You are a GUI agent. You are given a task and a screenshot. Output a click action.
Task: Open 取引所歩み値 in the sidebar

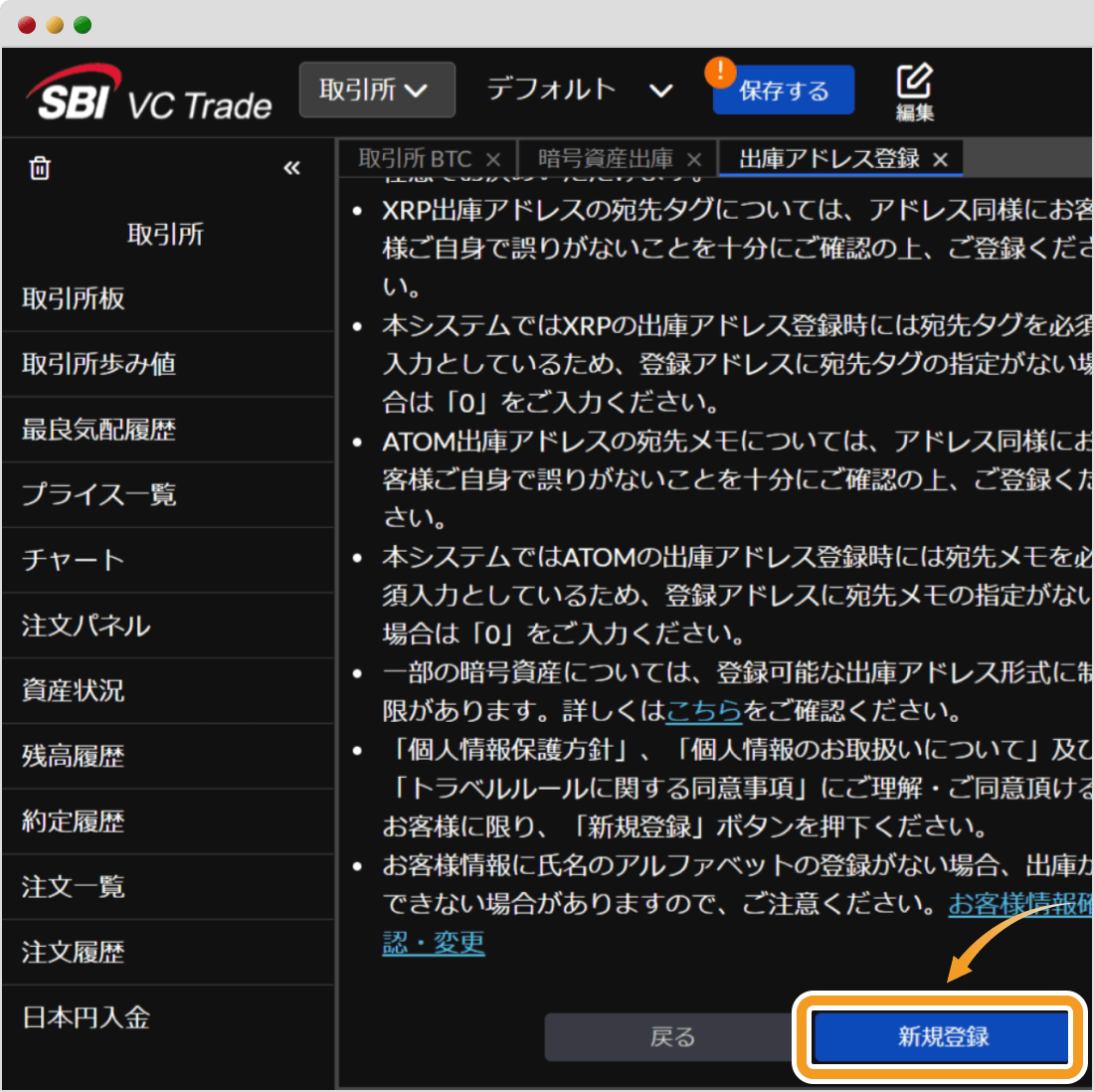point(167,364)
